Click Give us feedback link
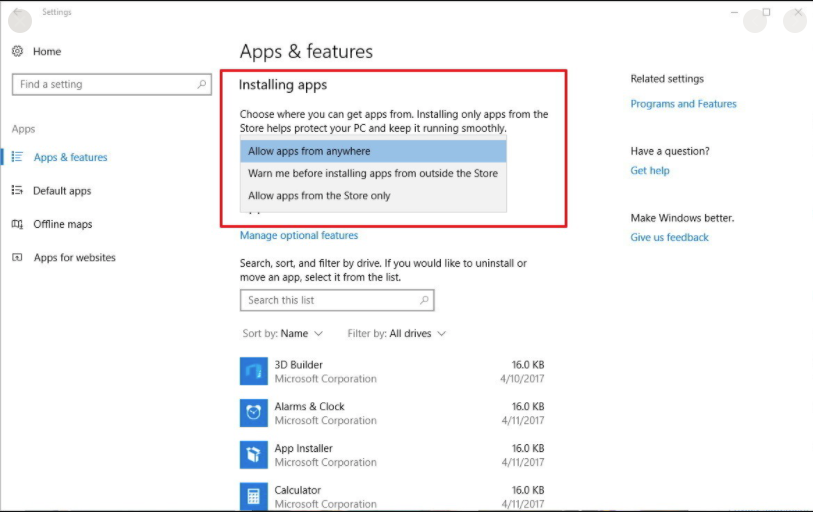Screen dimensions: 813x512 pyautogui.click(x=669, y=237)
